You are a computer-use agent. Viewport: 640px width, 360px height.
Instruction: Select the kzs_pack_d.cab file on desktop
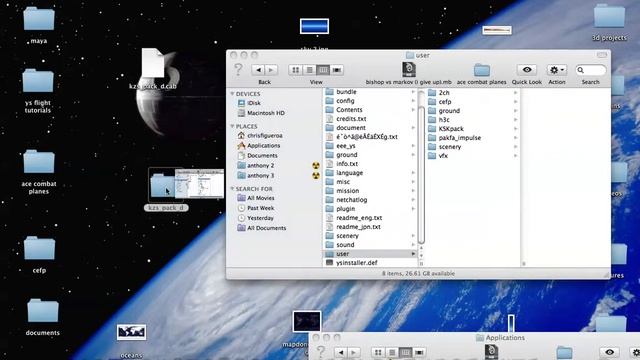pyautogui.click(x=153, y=63)
